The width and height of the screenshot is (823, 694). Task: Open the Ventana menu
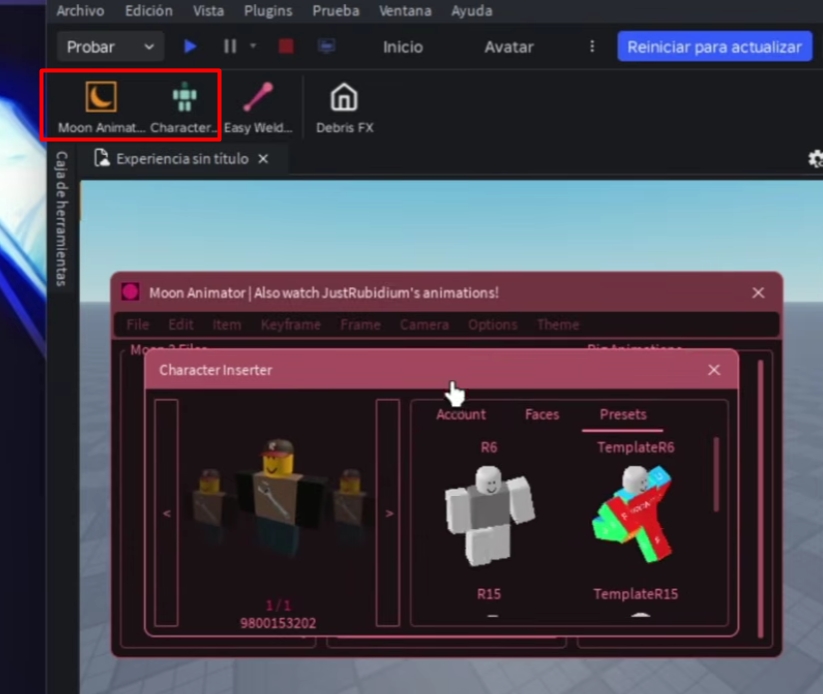coord(405,11)
